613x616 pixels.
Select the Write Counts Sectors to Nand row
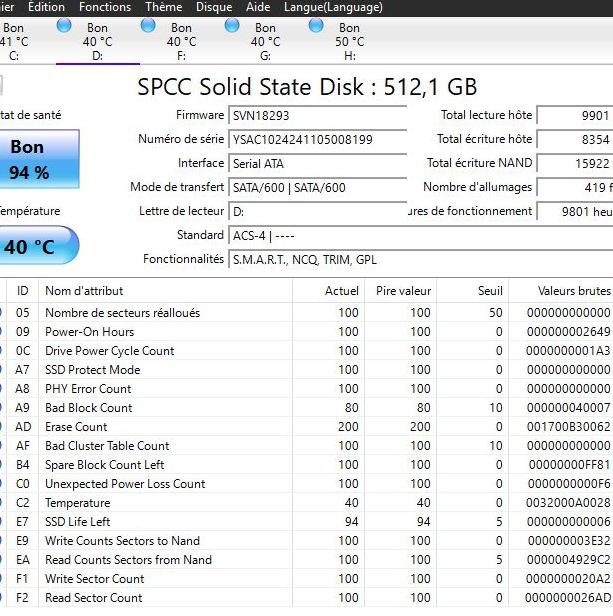pos(306,541)
